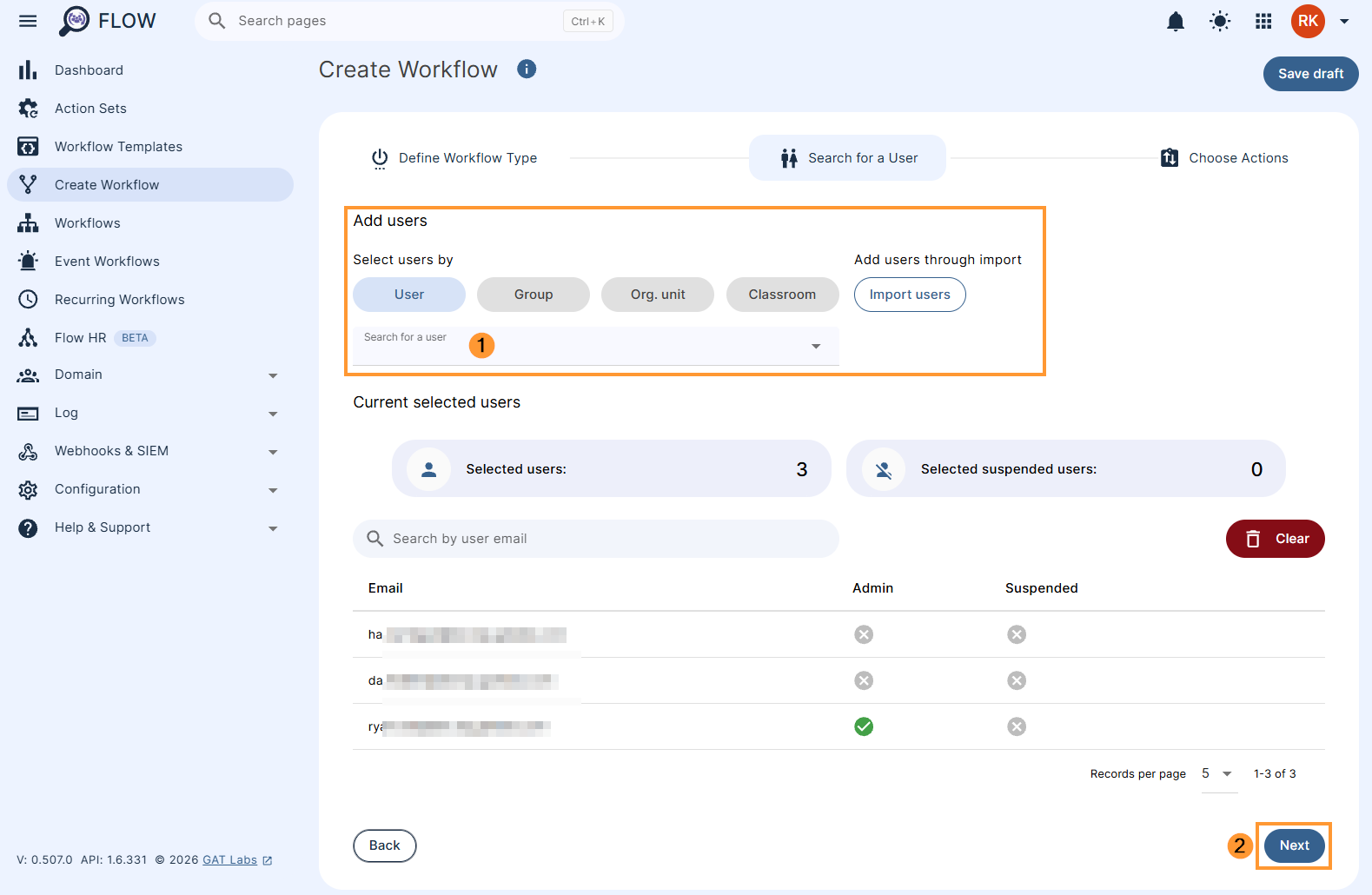Go to Choose Actions step
The image size is (1372, 895).
[x=1224, y=157]
